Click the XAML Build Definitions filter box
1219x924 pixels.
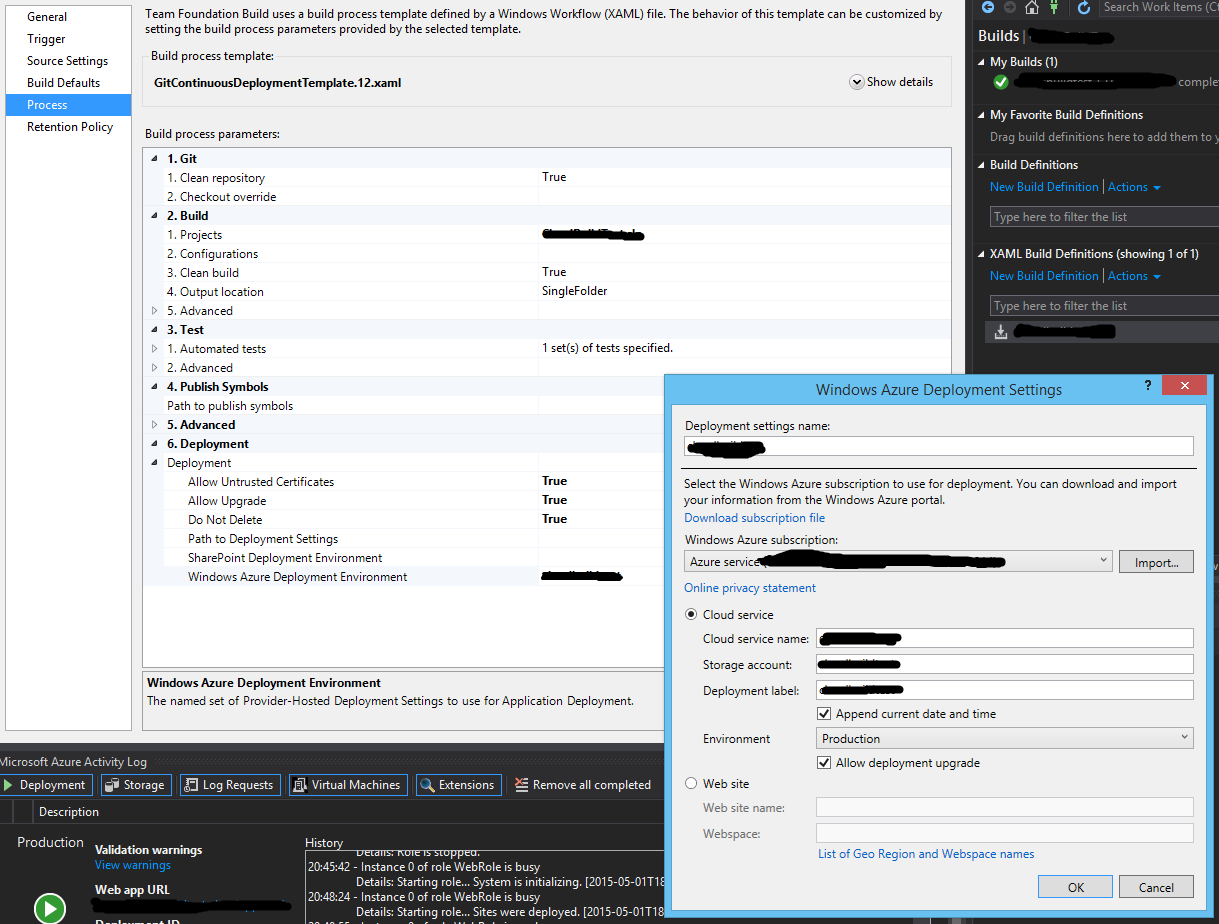point(1104,306)
